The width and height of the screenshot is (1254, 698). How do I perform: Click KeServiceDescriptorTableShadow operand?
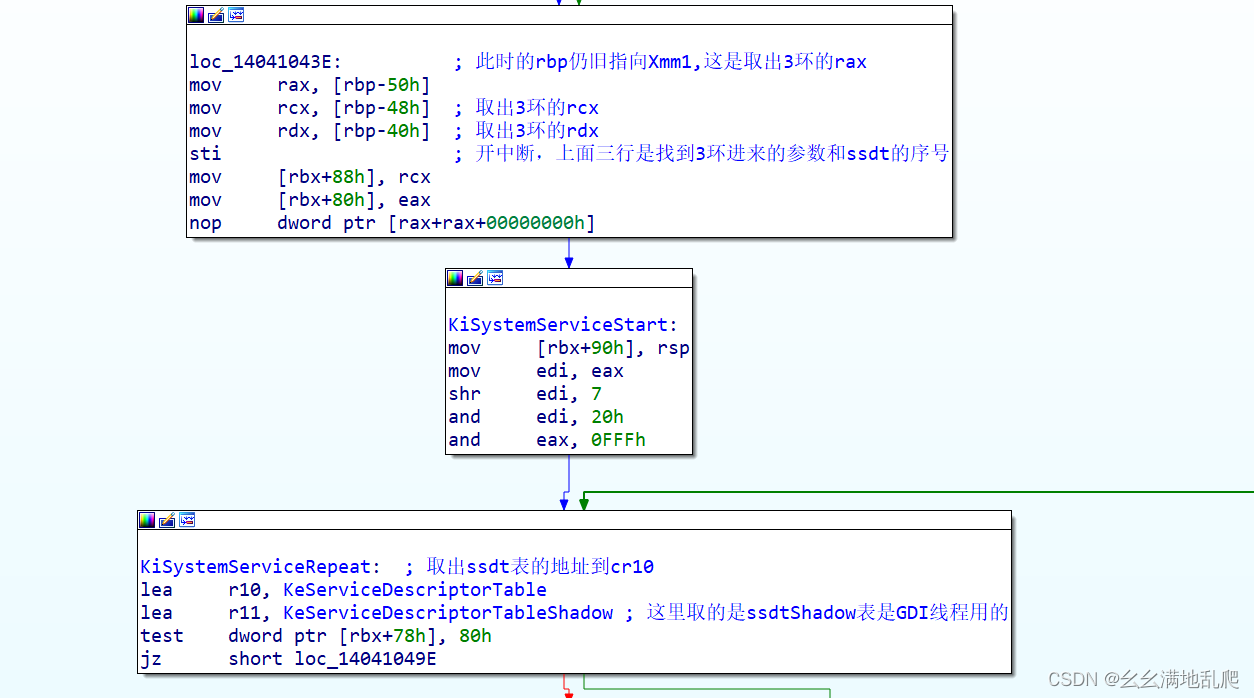point(448,613)
